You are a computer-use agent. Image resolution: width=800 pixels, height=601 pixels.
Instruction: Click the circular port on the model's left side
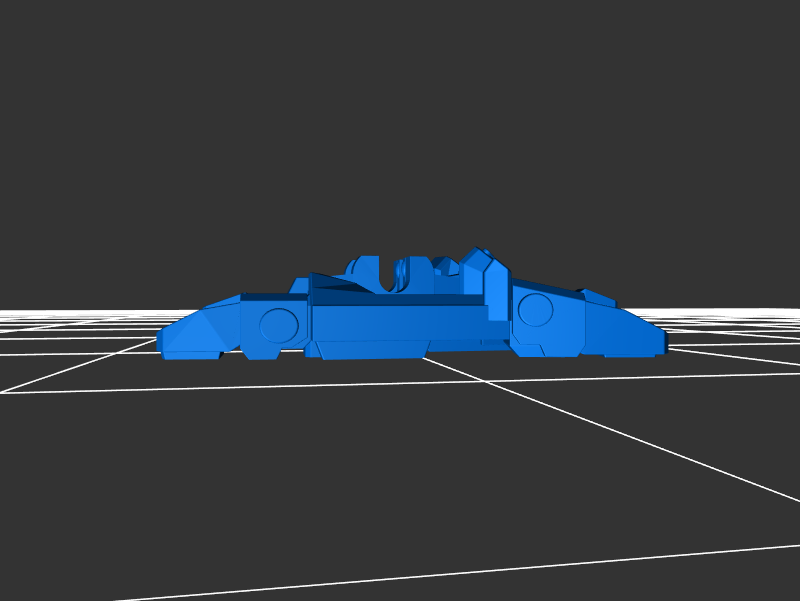click(278, 325)
